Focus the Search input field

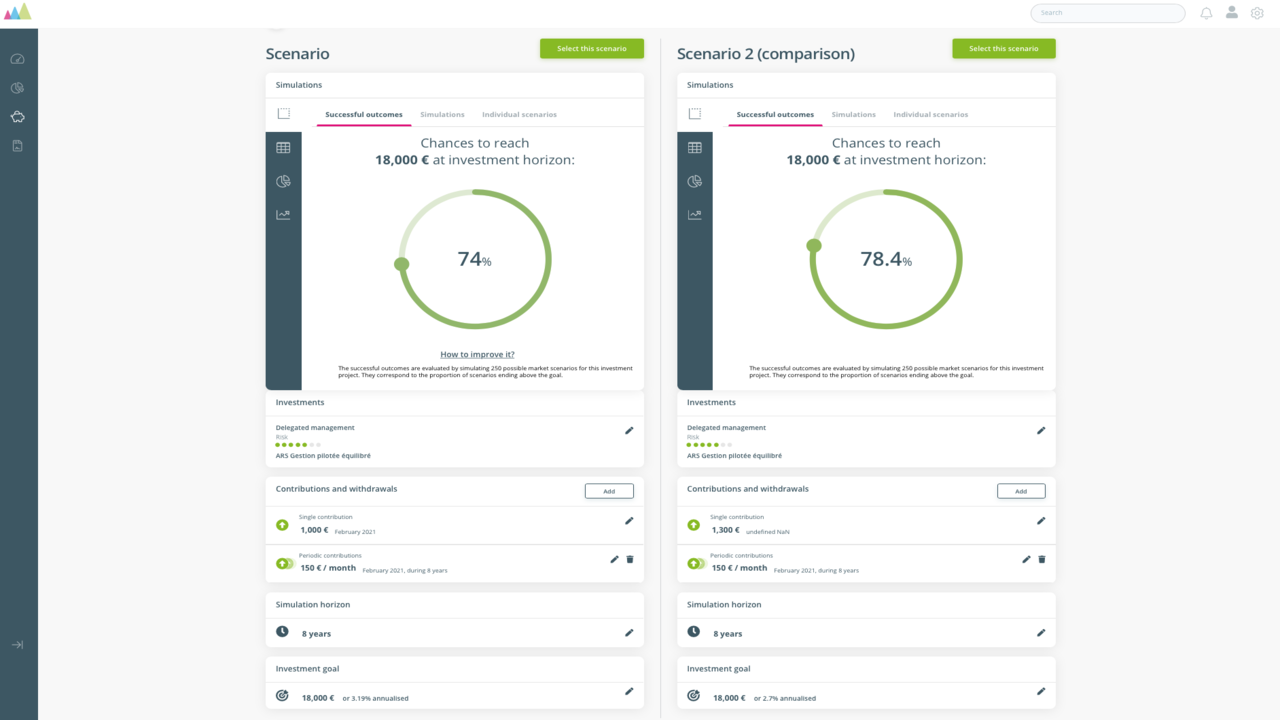(x=1108, y=13)
